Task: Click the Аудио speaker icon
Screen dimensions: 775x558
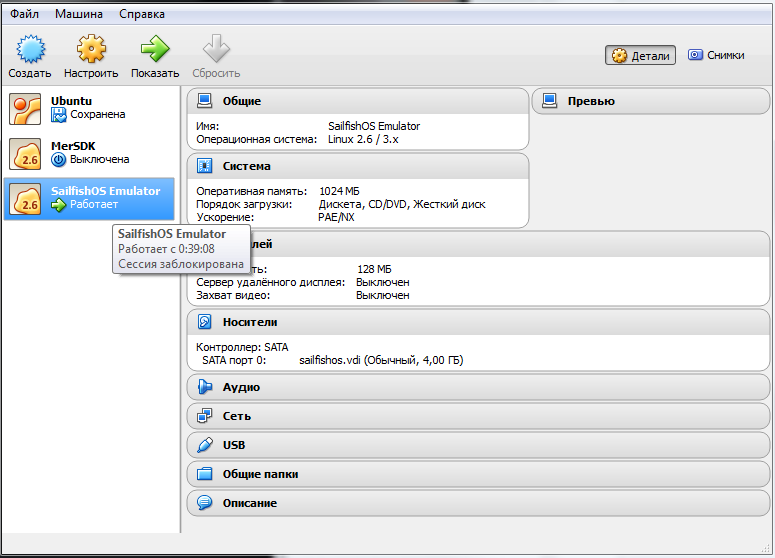Action: point(205,387)
